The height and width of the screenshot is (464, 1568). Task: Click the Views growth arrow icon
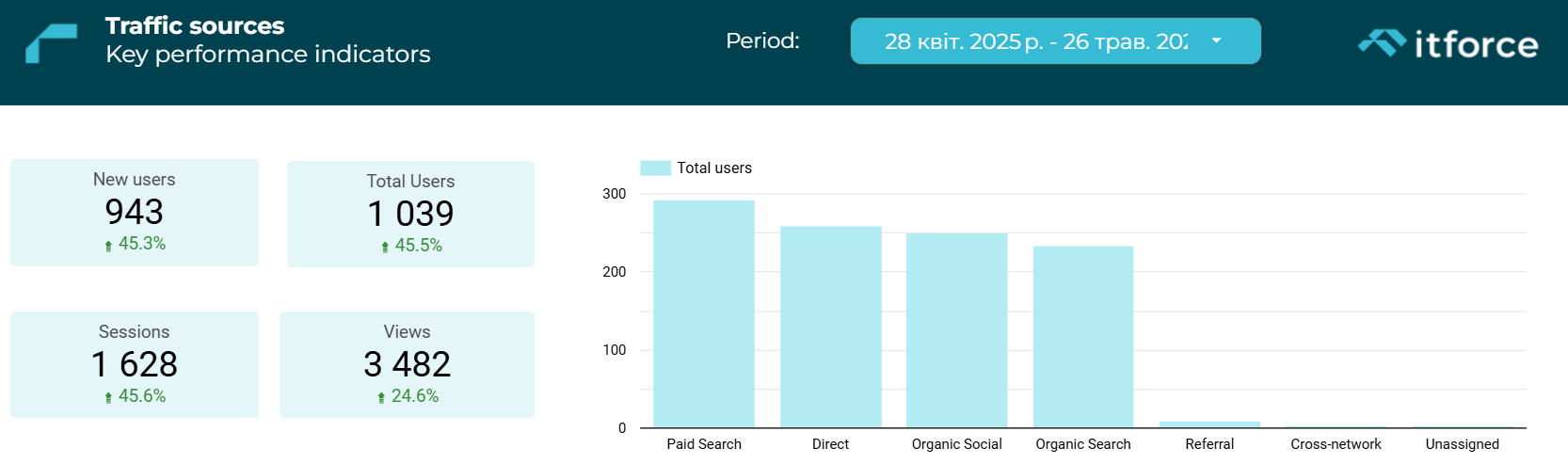381,398
